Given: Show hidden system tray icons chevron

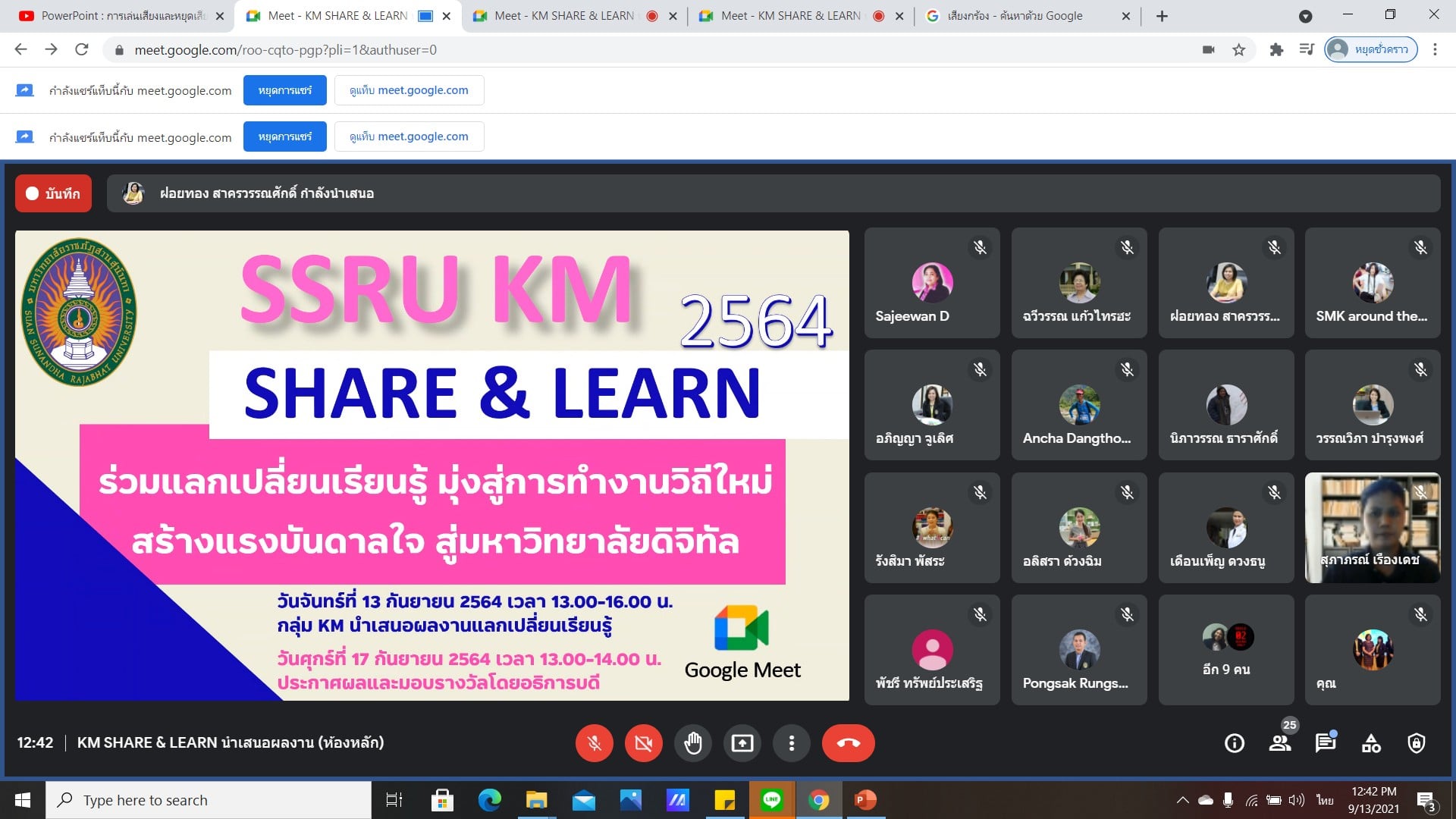Looking at the screenshot, I should point(1182,800).
